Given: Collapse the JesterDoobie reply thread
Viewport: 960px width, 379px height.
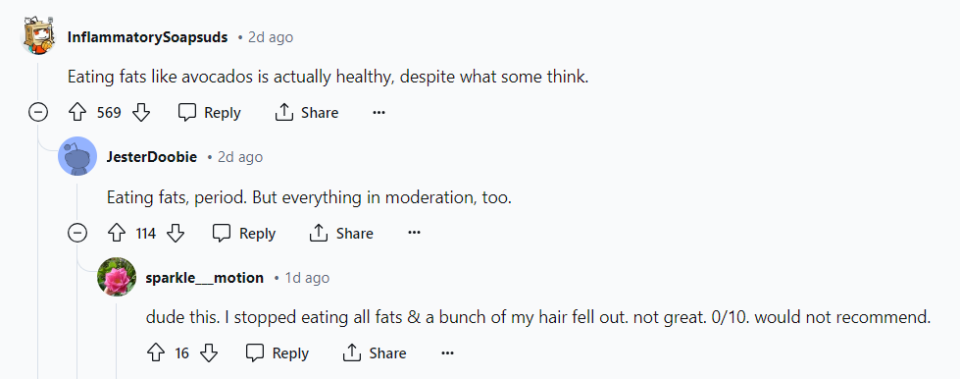Looking at the screenshot, I should [77, 233].
